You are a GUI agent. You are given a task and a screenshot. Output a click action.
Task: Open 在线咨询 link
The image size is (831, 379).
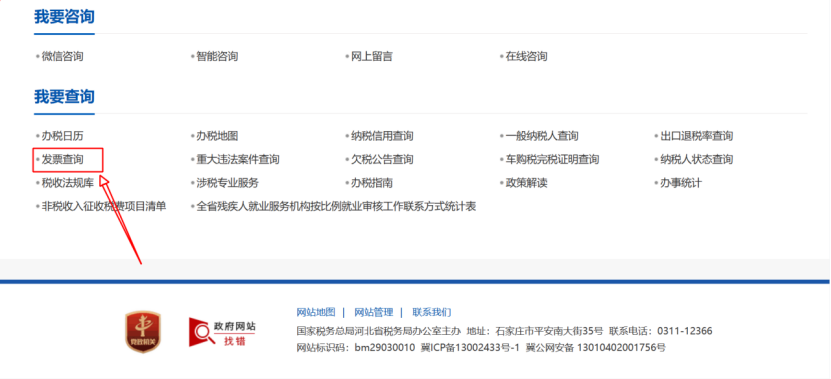pos(526,56)
